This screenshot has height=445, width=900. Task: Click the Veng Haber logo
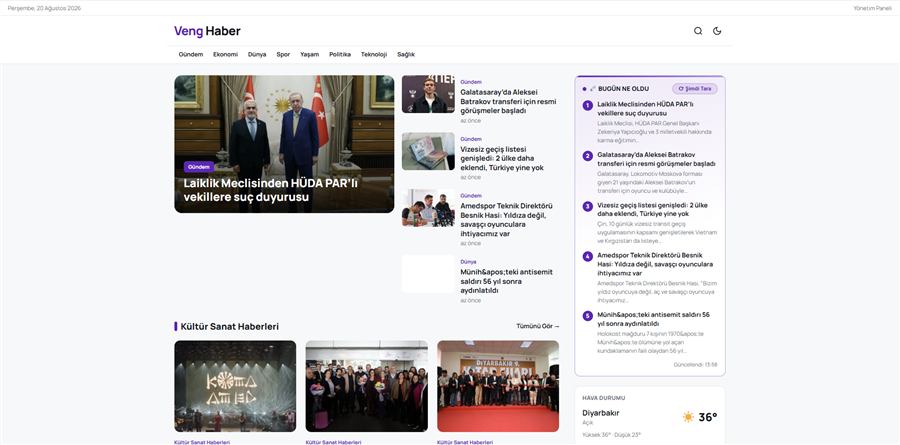click(207, 31)
